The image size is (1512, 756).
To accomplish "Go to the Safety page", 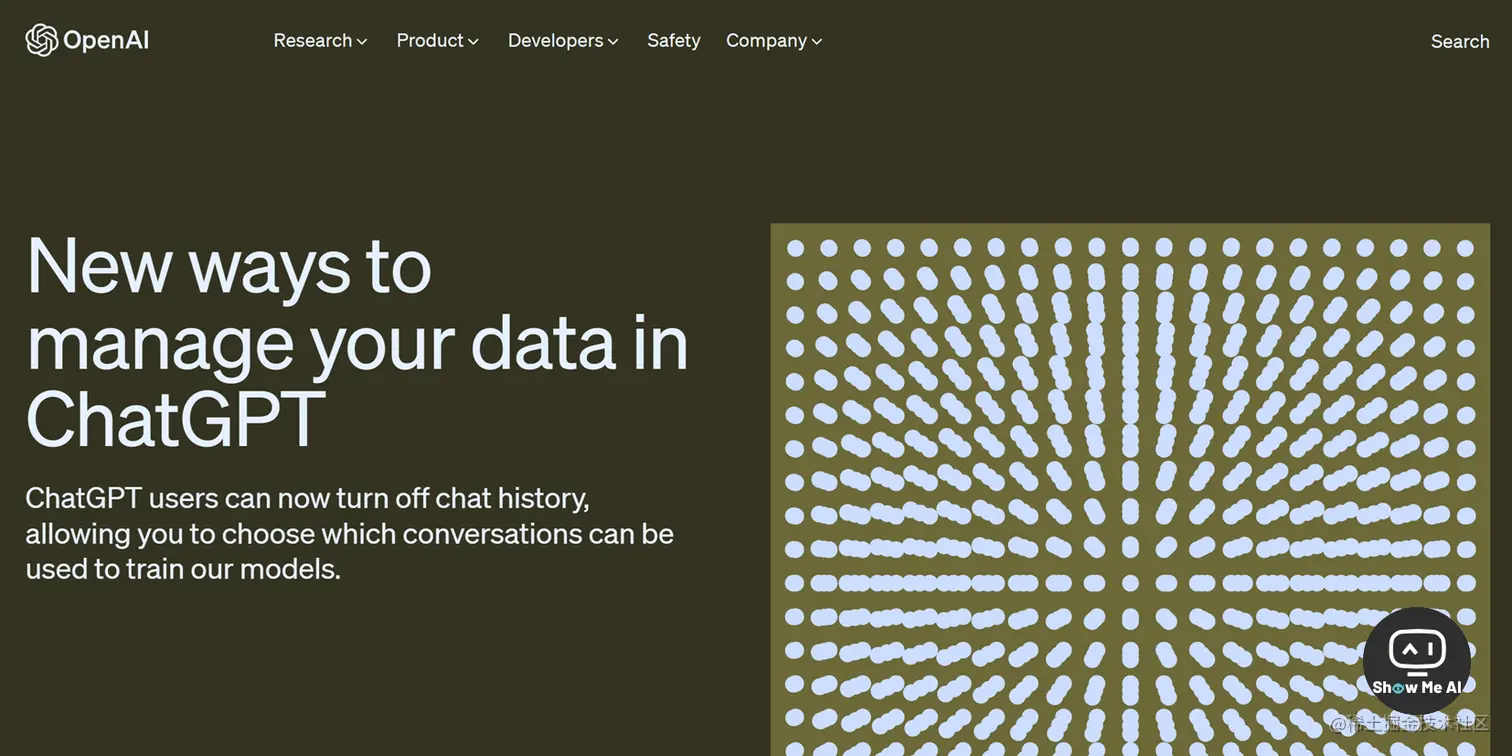I will click(674, 41).
